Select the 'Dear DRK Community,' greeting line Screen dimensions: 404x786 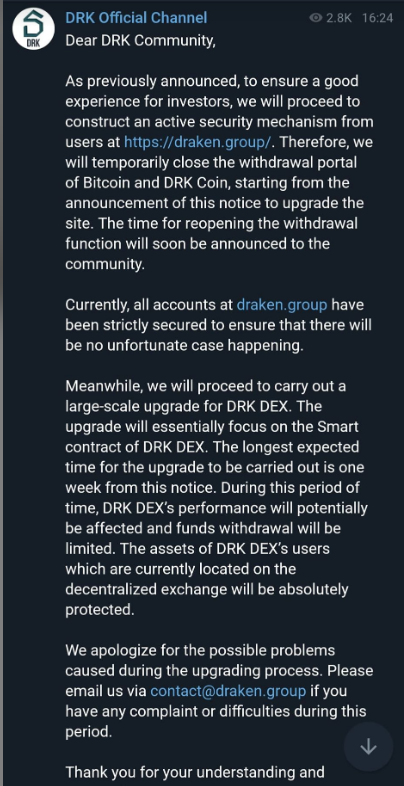(x=140, y=41)
